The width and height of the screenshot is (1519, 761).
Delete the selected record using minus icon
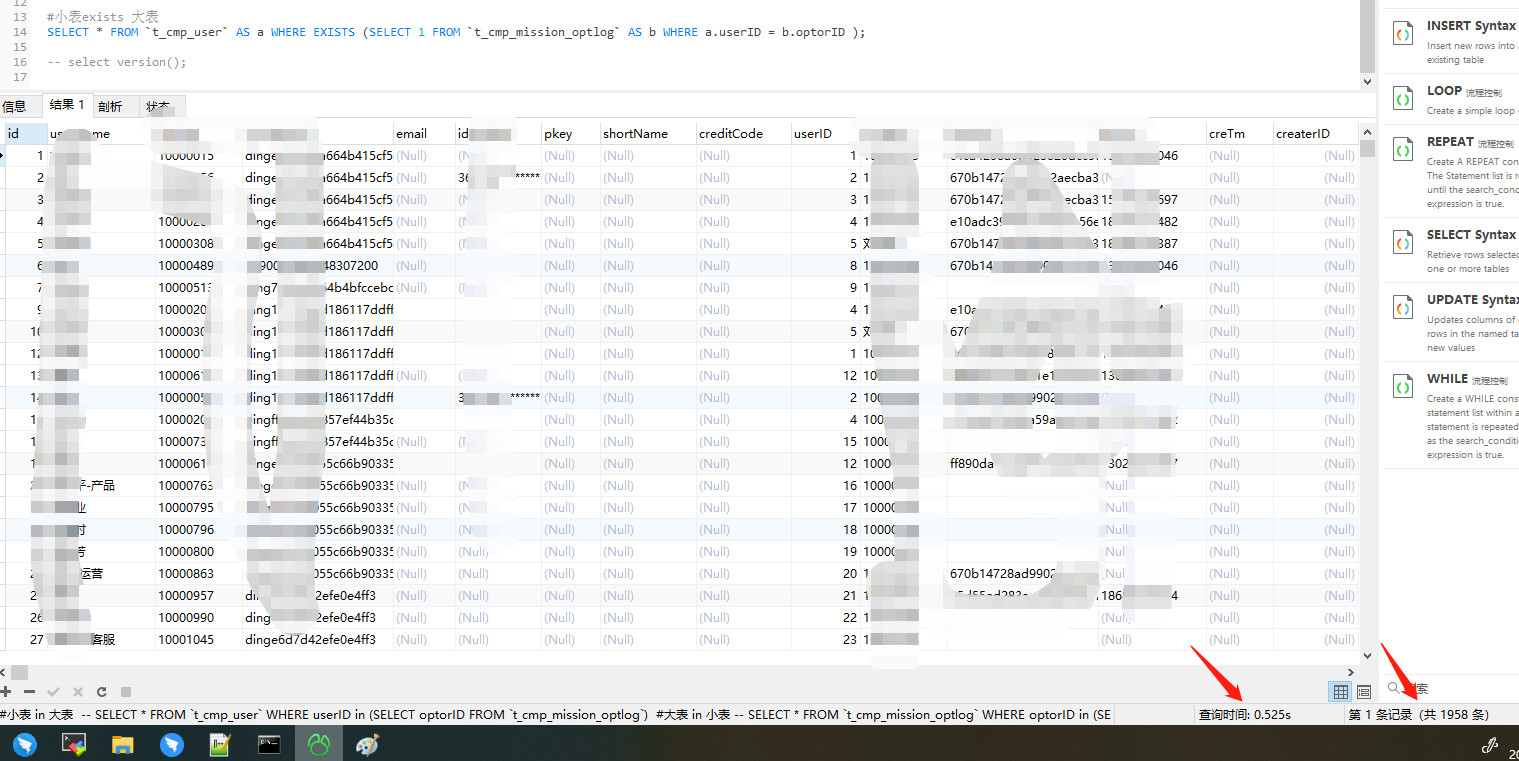pos(29,691)
